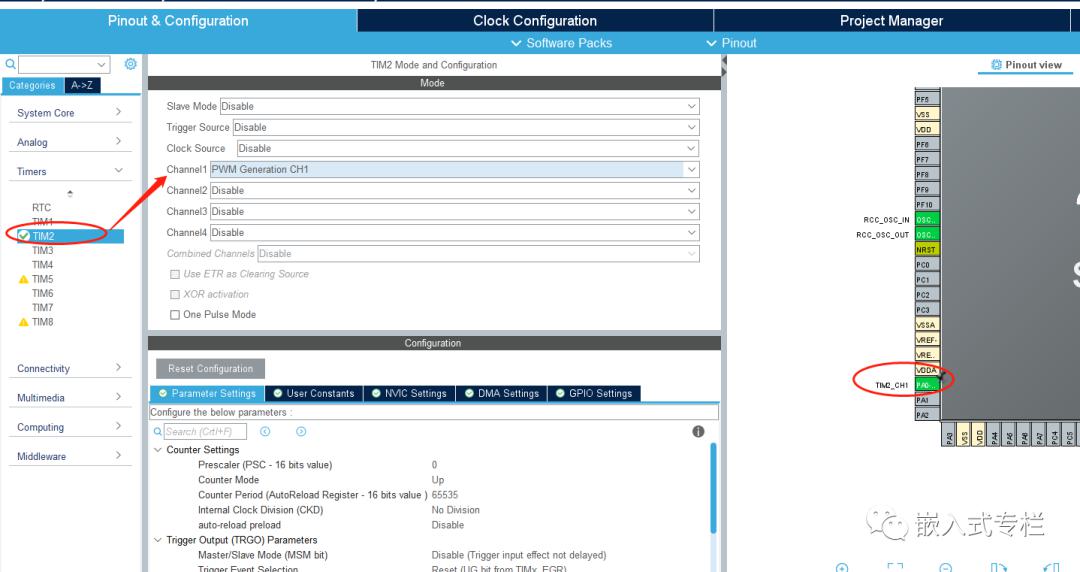The width and height of the screenshot is (1080, 572).
Task: Select the VDDA pin on chip
Action: pyautogui.click(x=926, y=370)
